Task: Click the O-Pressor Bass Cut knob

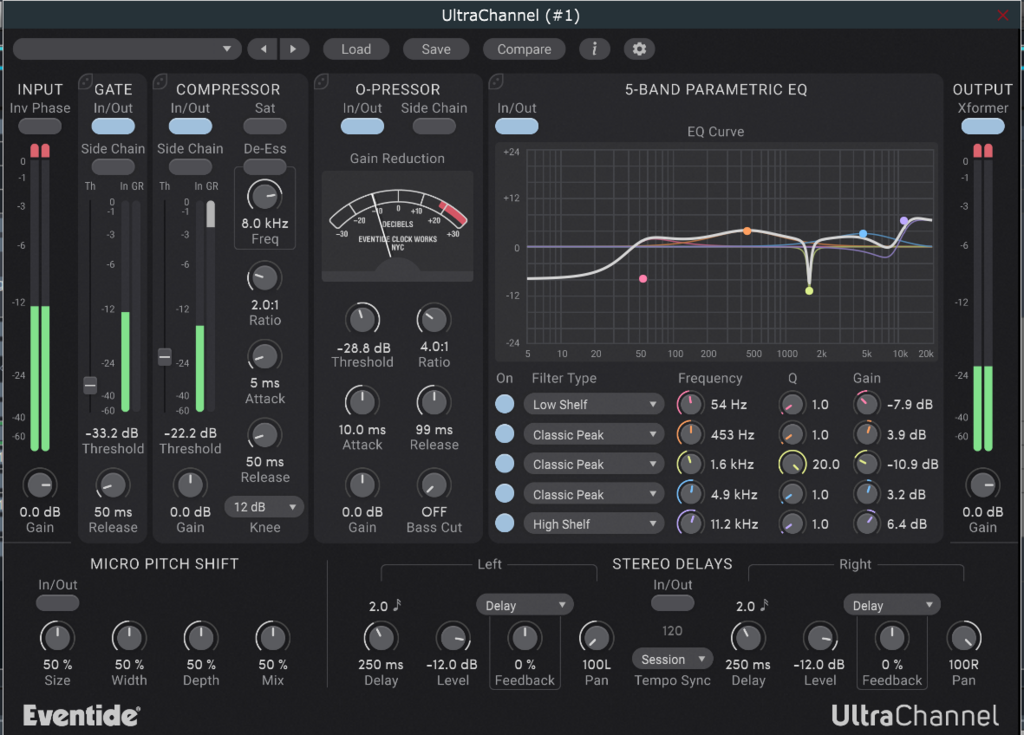Action: (x=434, y=485)
